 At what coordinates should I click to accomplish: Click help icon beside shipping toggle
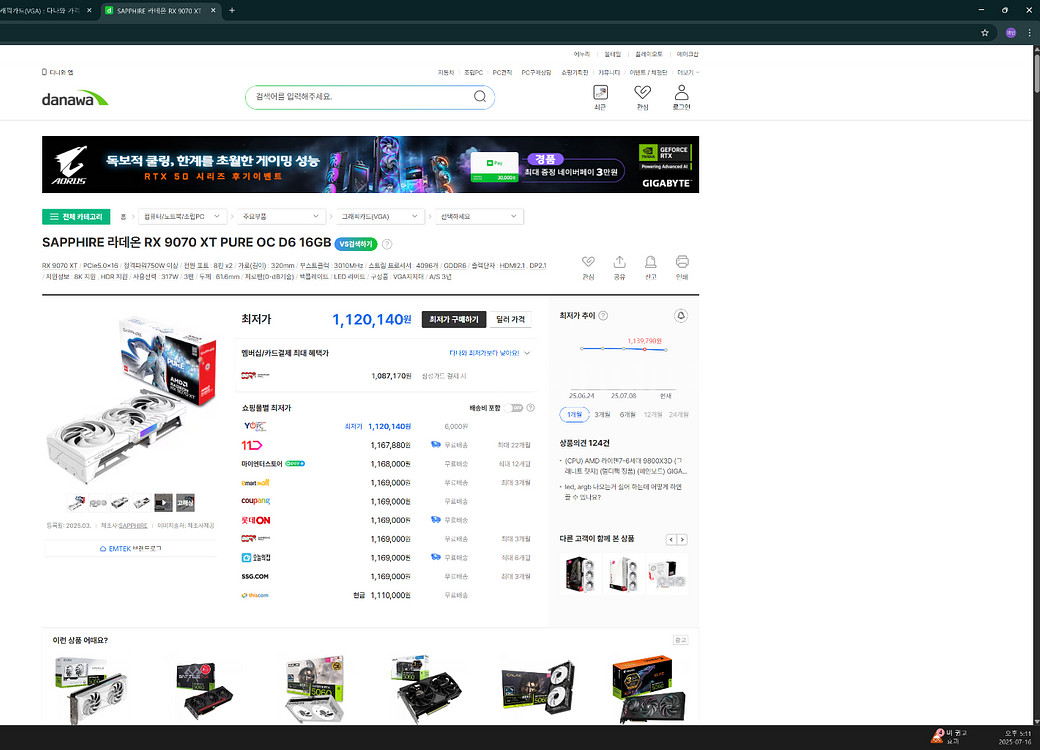[x=531, y=408]
